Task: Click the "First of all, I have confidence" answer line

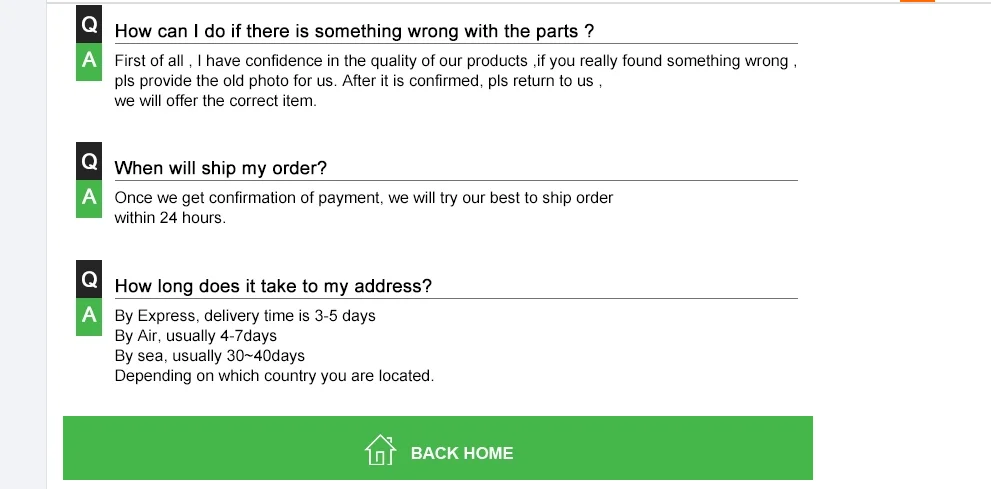Action: pos(455,61)
